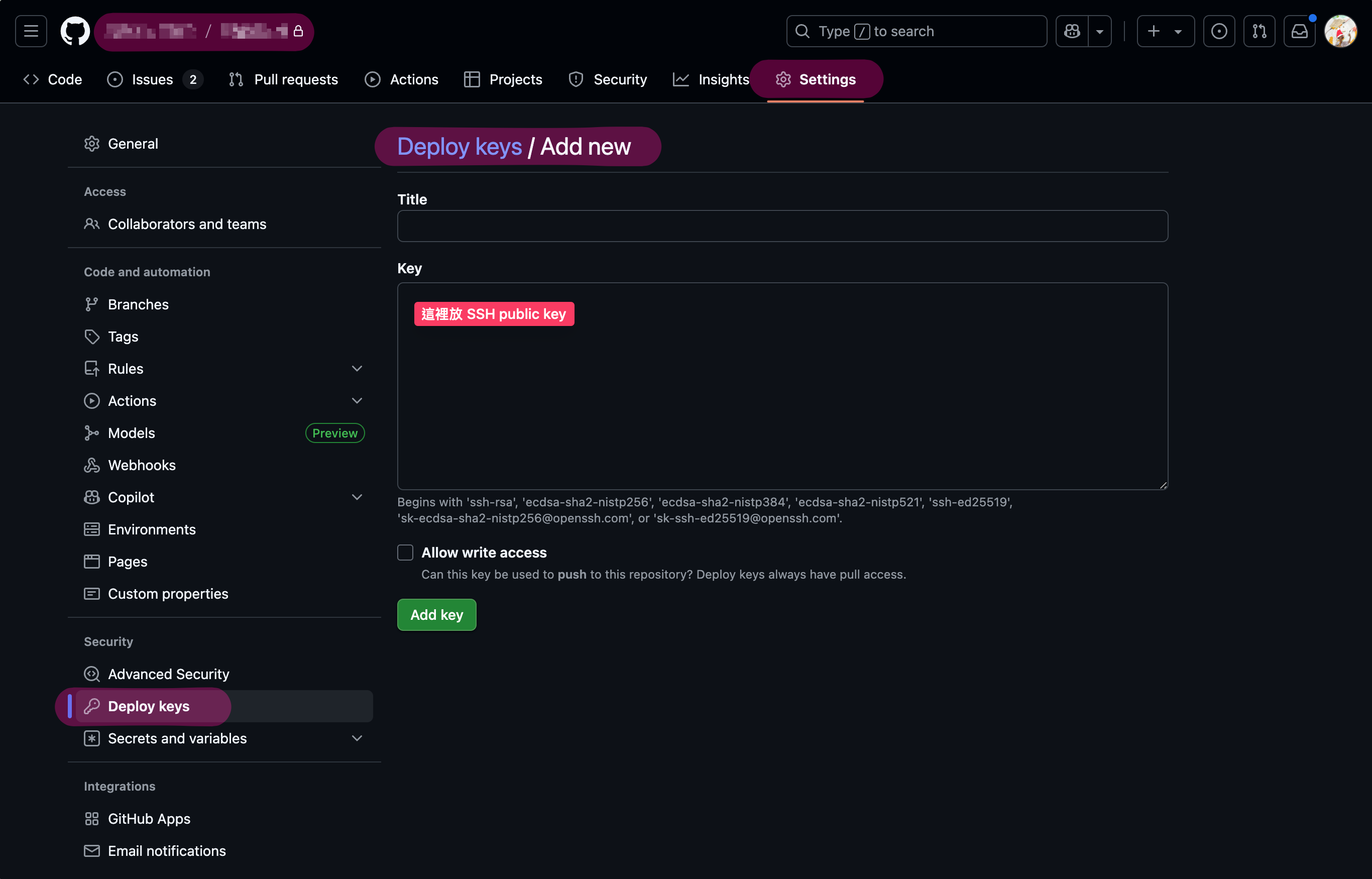Screen dimensions: 1372x879
Task: Open the Settings tab
Action: 816,79
